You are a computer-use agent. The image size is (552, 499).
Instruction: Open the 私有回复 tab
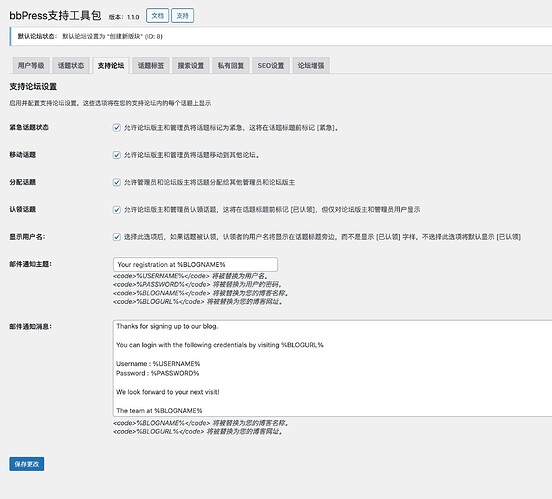pyautogui.click(x=231, y=66)
